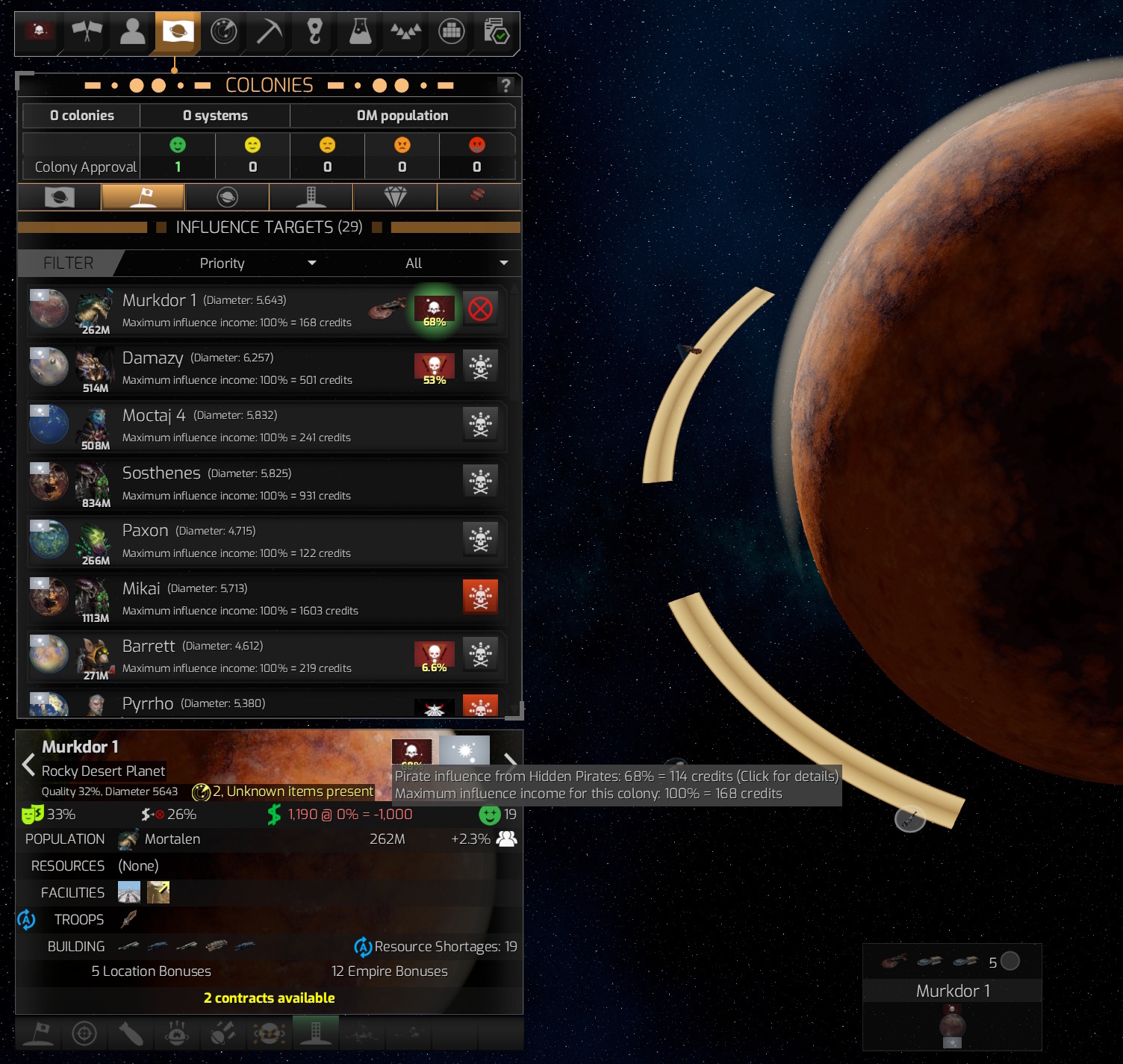Select the bomb action icon
This screenshot has height=1064, width=1123.
[131, 1033]
